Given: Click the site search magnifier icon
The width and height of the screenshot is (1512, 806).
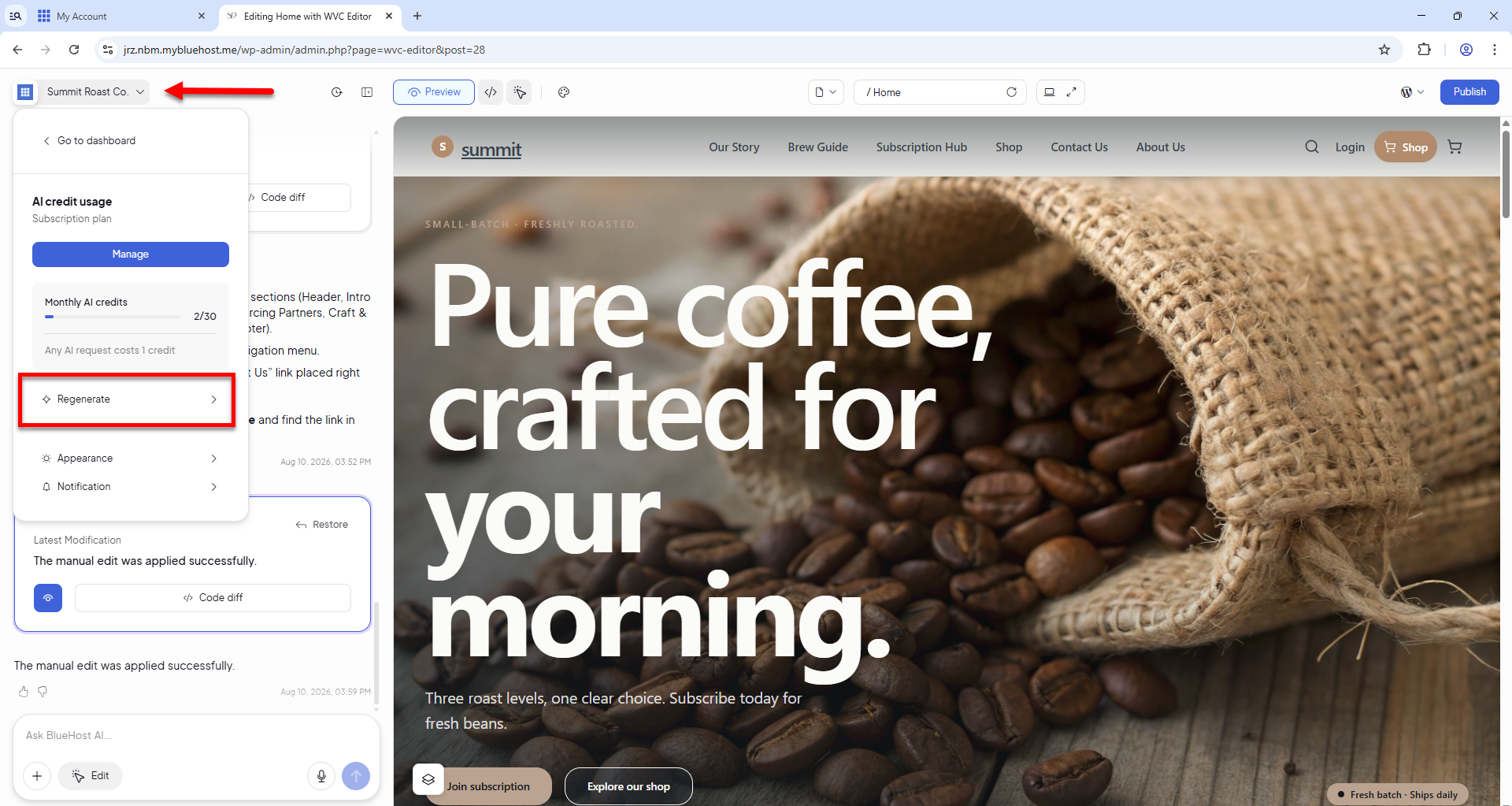Looking at the screenshot, I should [1312, 147].
